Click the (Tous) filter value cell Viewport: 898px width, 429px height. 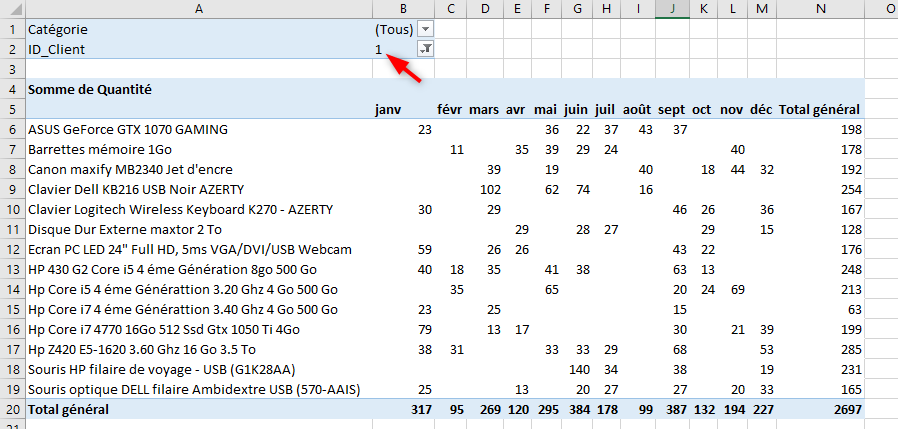coord(395,29)
